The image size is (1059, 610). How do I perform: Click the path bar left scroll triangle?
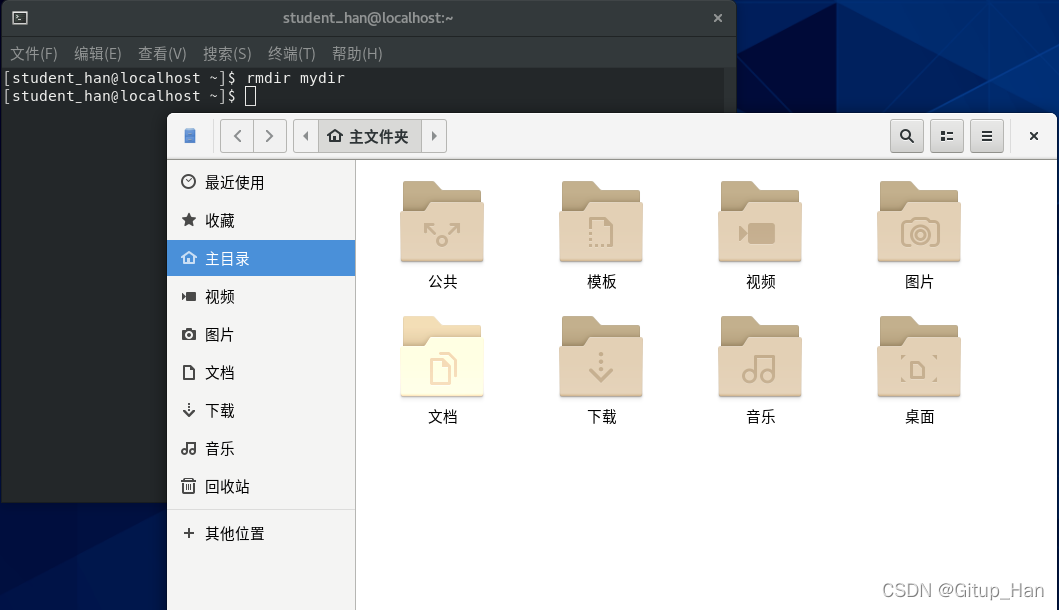(305, 136)
